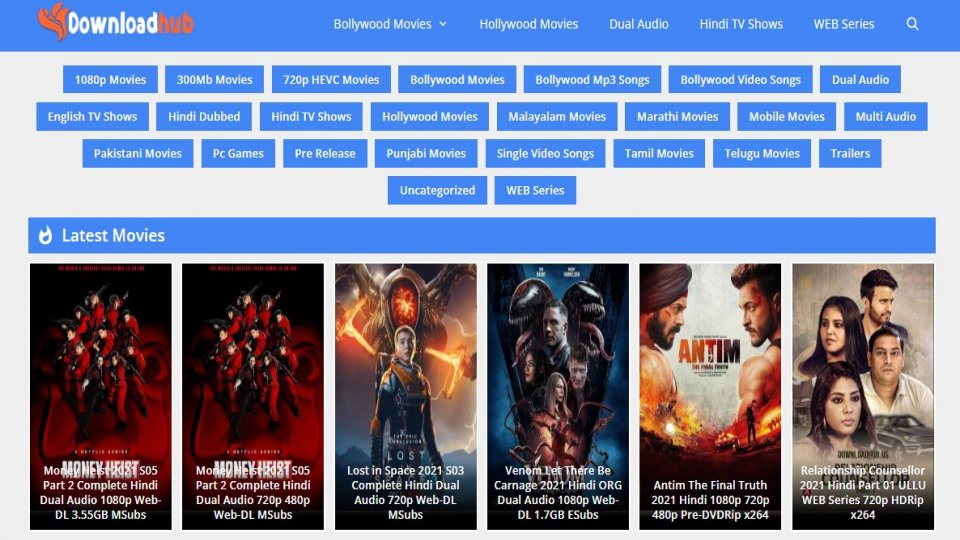Click the flame icon beside Latest Movies

tap(45, 235)
